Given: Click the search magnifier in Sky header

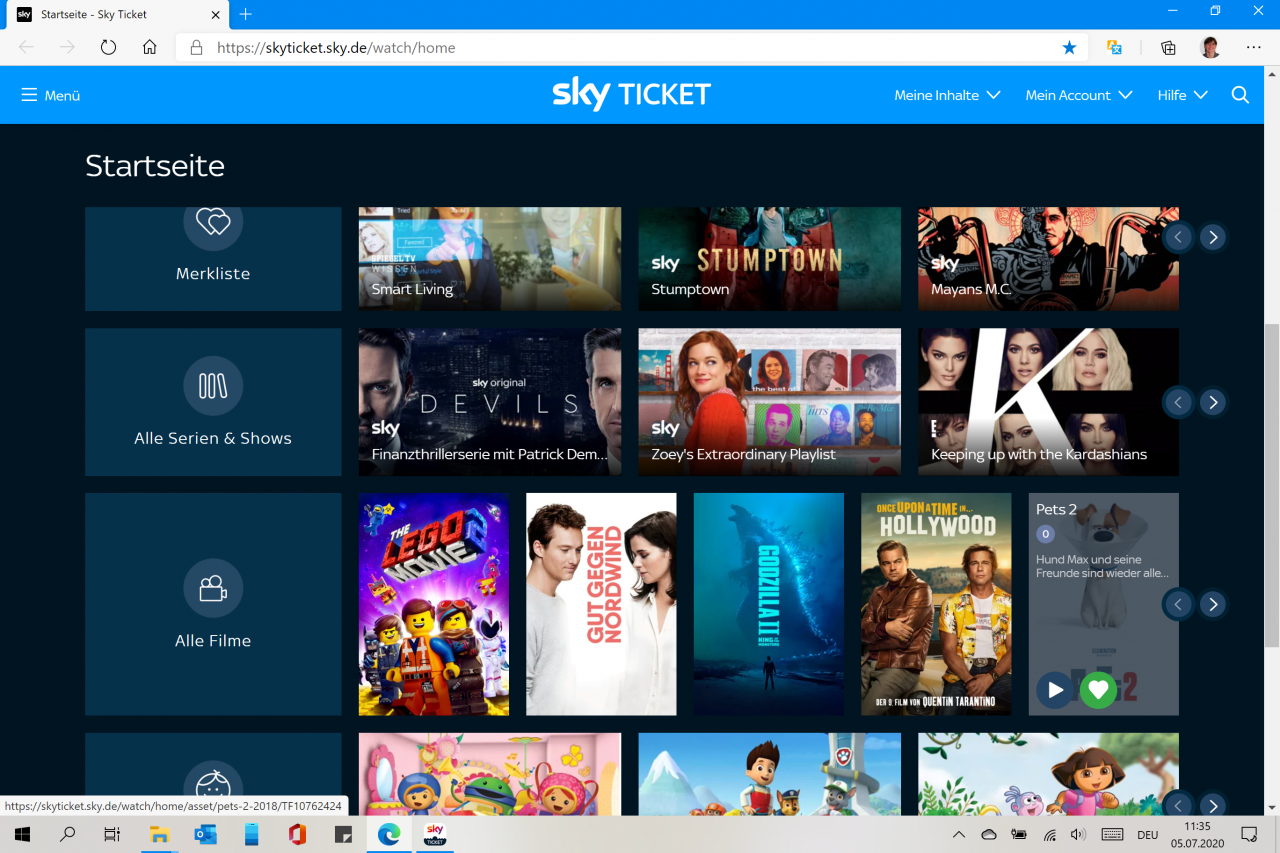Looking at the screenshot, I should coord(1240,95).
